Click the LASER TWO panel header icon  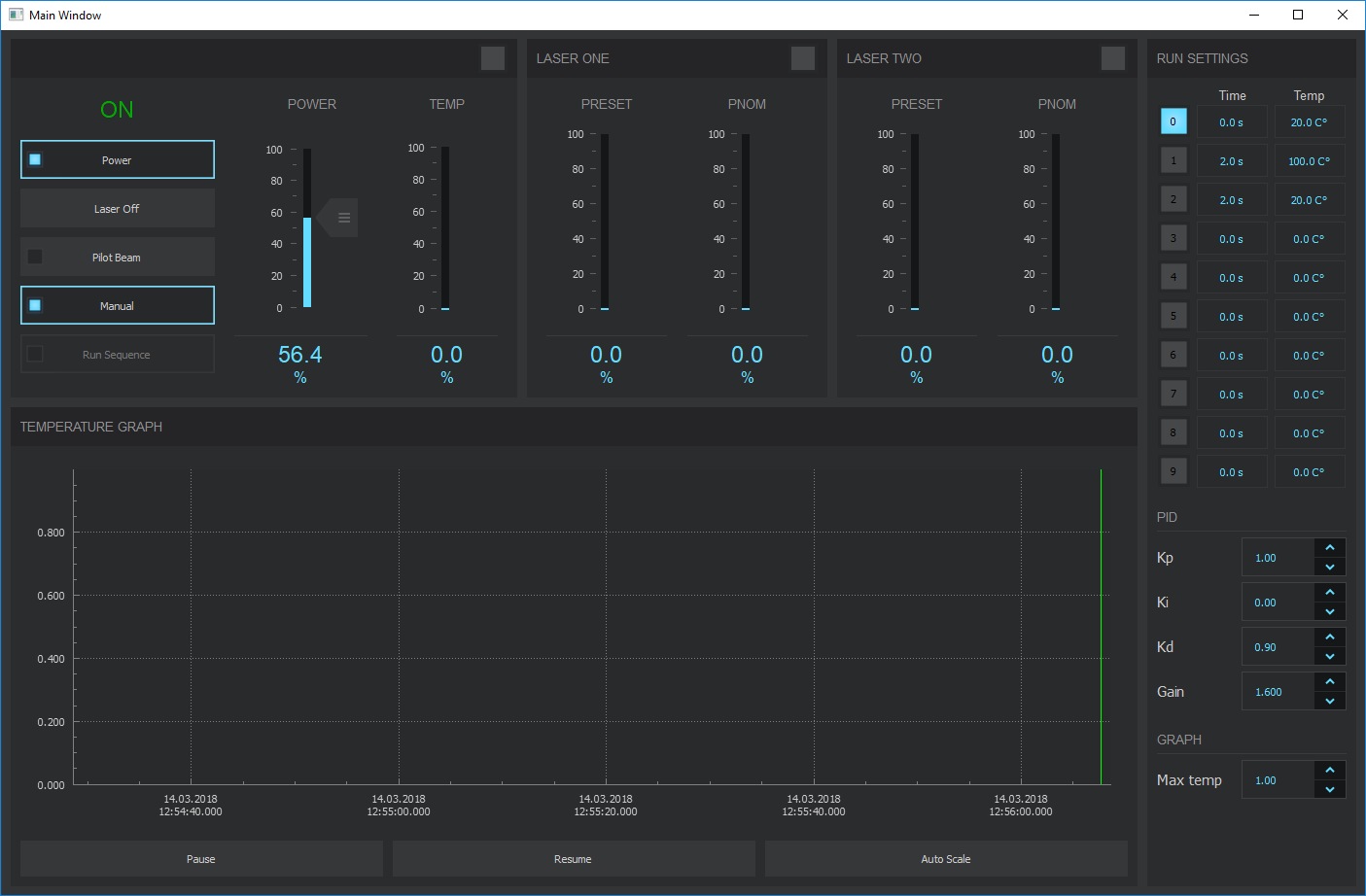pyautogui.click(x=1112, y=58)
